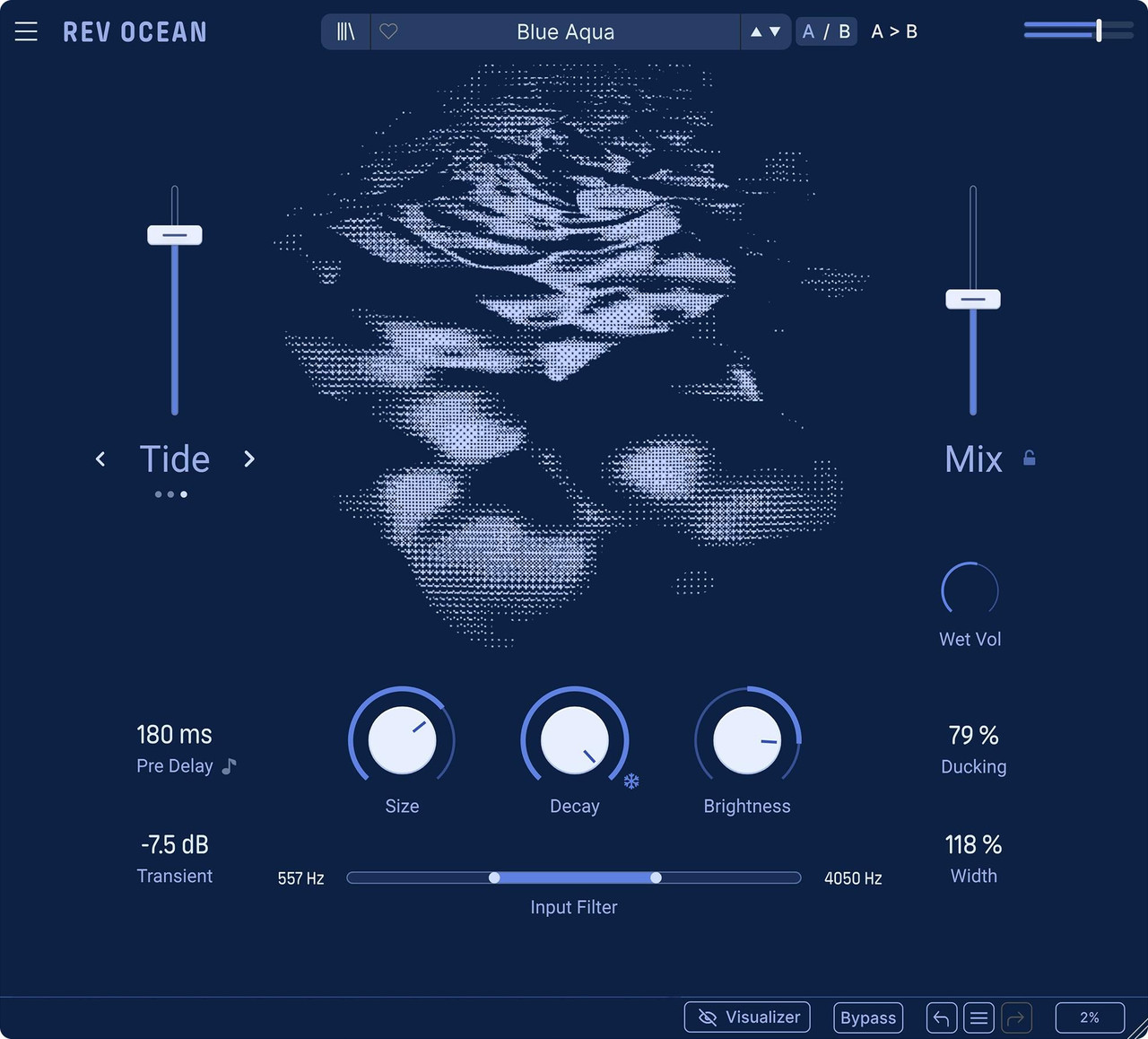This screenshot has height=1039, width=1148.
Task: Click the Wet Vol knob
Action: (970, 589)
